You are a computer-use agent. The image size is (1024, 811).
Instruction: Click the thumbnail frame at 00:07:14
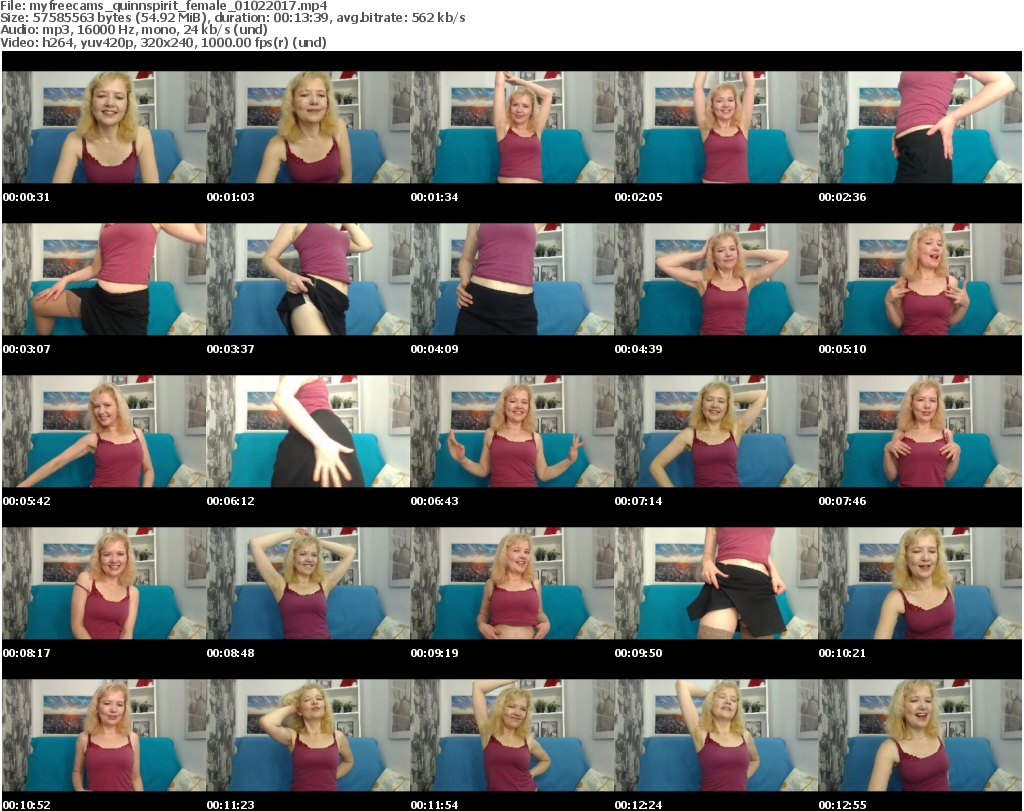coord(716,432)
